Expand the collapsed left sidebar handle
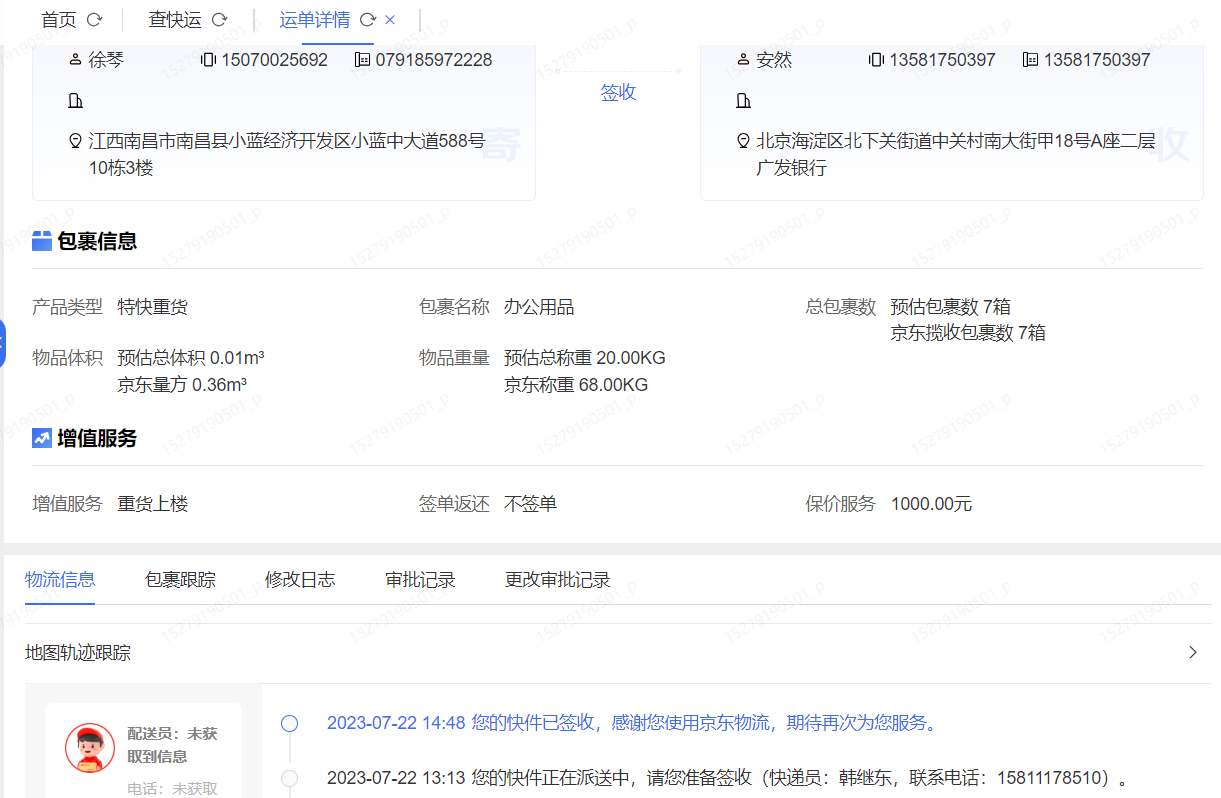Image resolution: width=1221 pixels, height=798 pixels. (3, 344)
